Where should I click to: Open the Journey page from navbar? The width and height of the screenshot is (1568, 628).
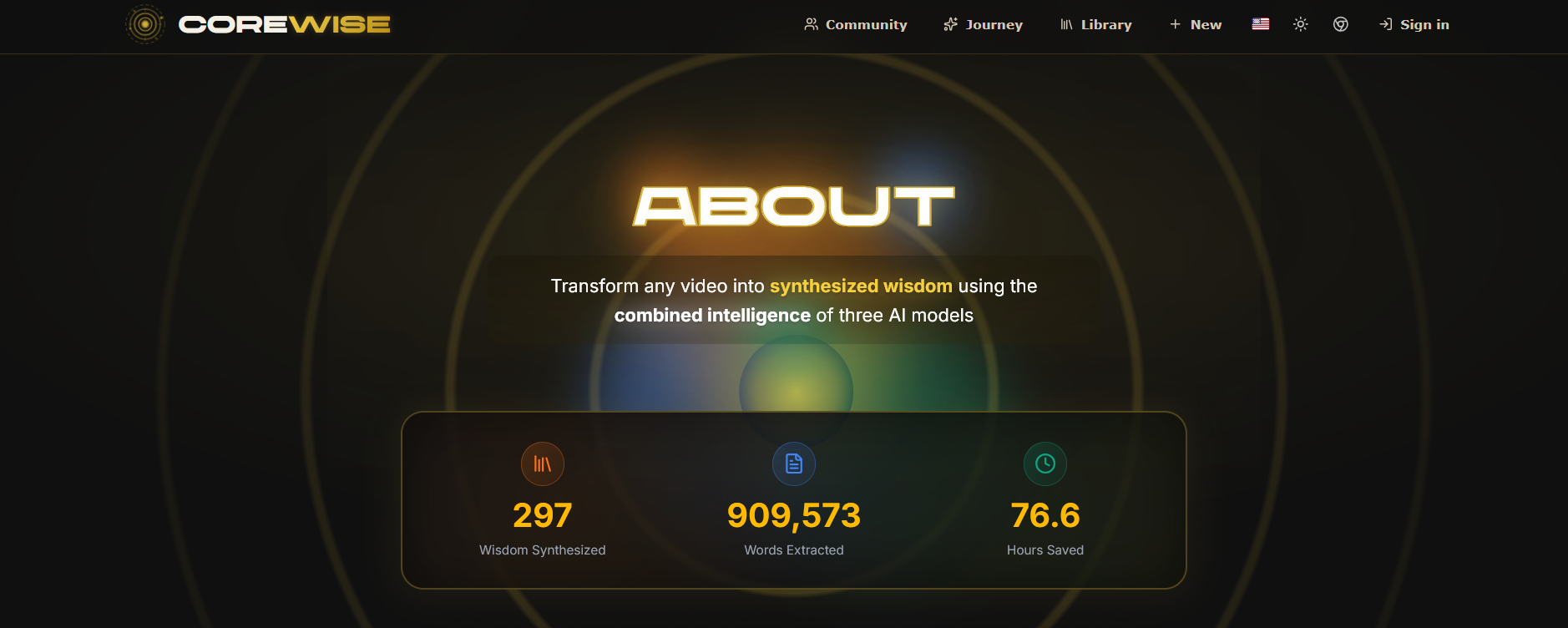click(983, 24)
